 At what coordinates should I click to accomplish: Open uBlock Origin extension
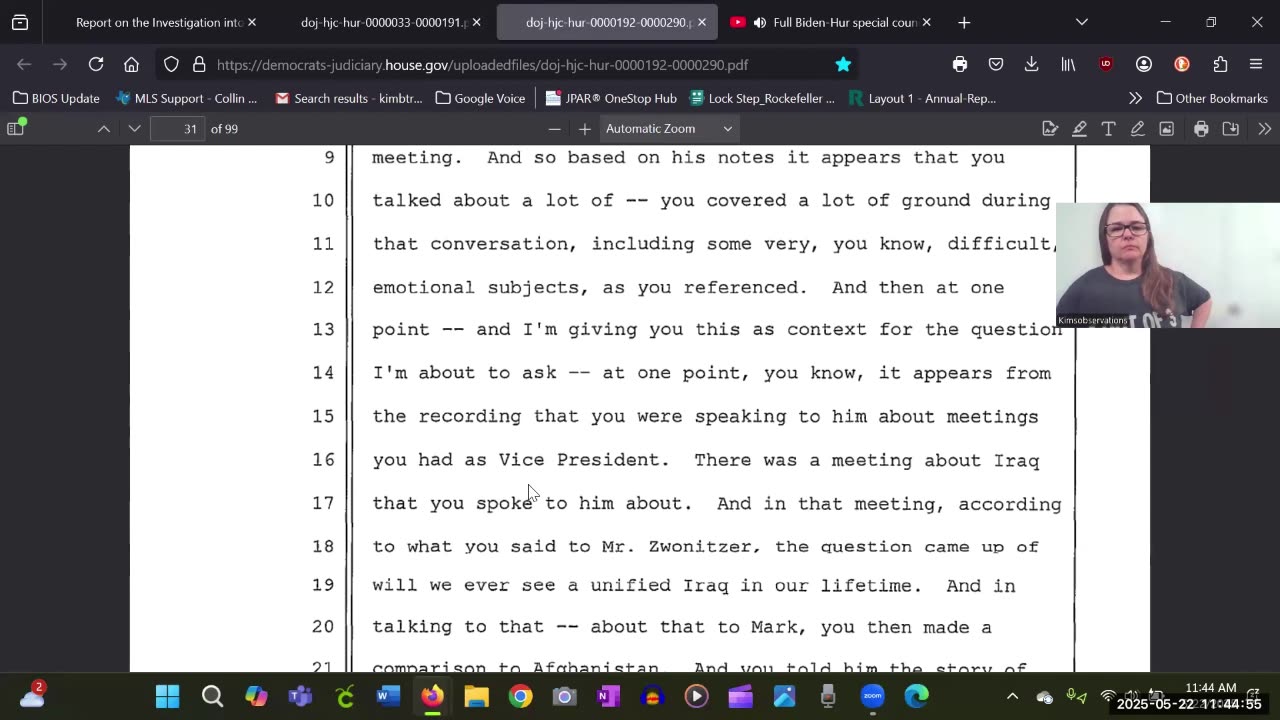coord(1105,64)
